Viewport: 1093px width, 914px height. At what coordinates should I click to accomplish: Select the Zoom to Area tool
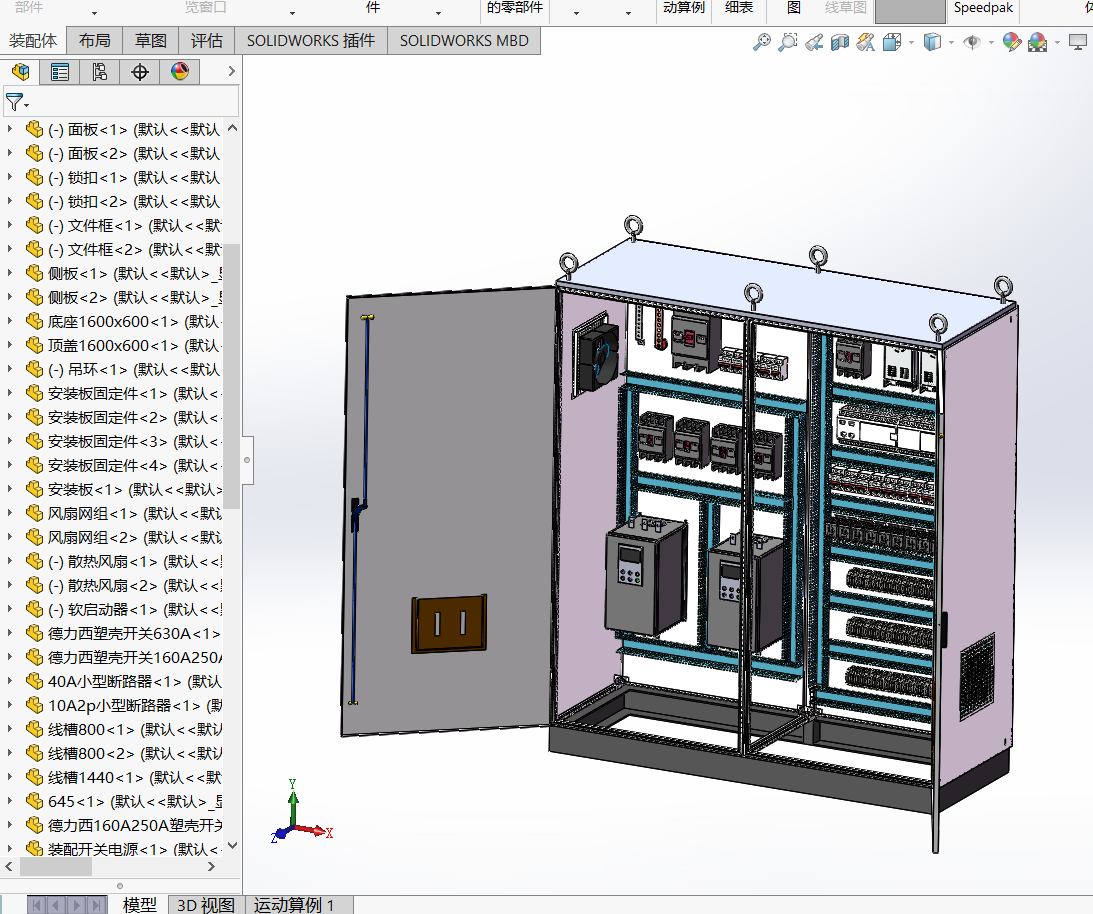(x=788, y=42)
